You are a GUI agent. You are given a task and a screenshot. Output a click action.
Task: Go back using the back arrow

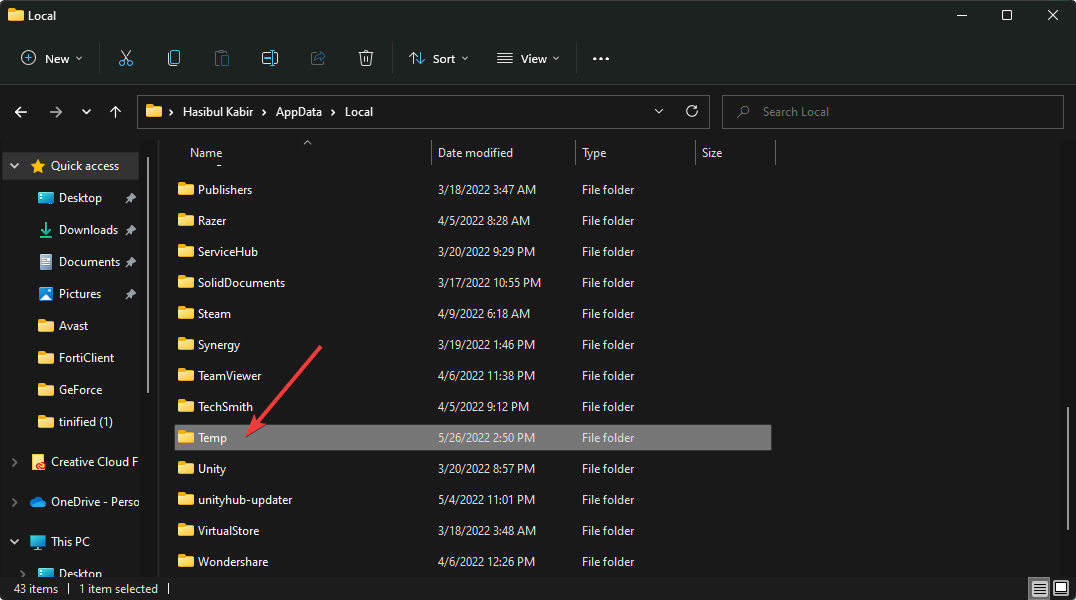pyautogui.click(x=21, y=111)
